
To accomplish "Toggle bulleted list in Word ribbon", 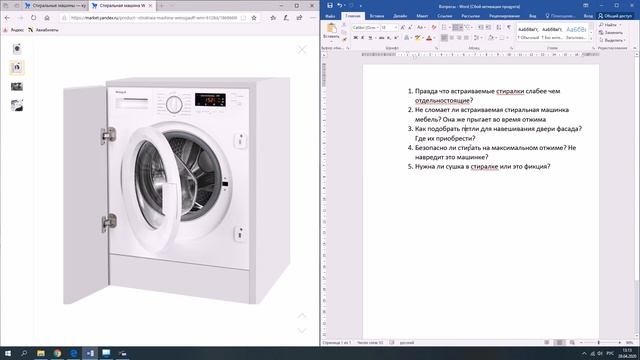I will coord(444,27).
